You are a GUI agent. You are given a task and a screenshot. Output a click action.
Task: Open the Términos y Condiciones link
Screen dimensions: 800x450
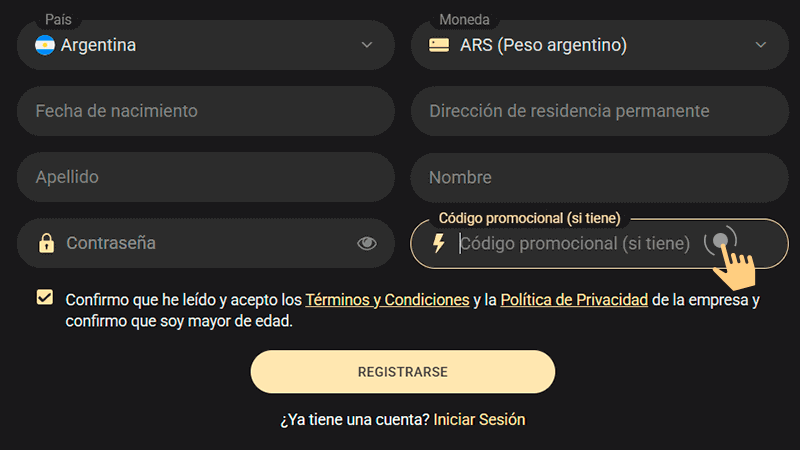point(387,299)
